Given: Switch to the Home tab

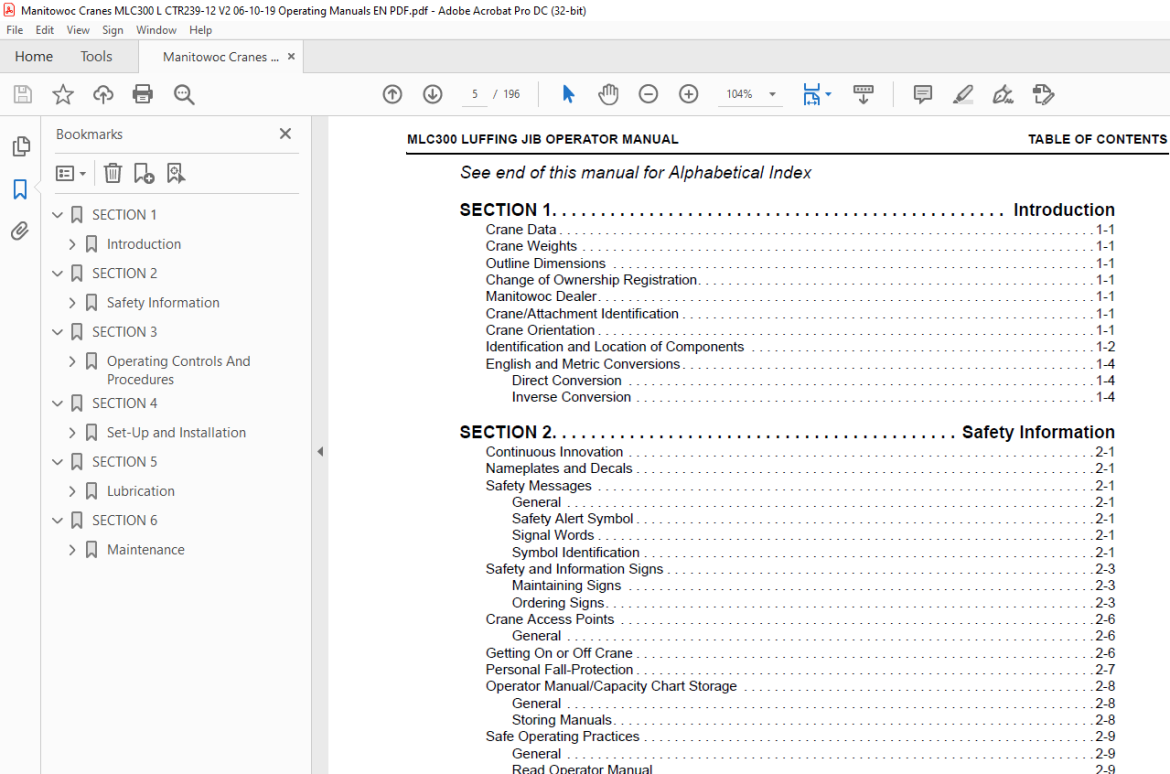Looking at the screenshot, I should tap(34, 57).
